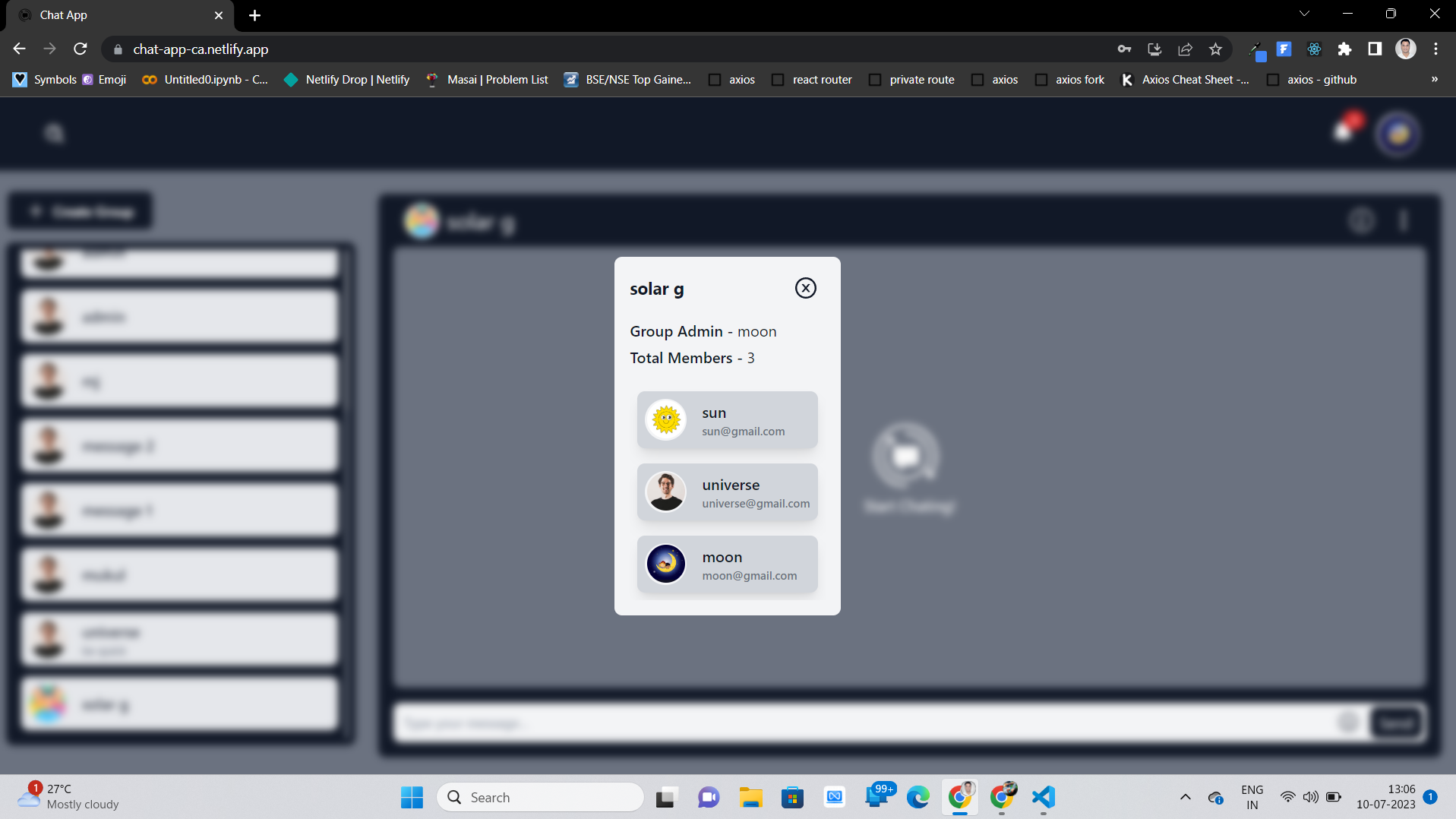
Task: Click universe@gmail.com email text
Action: click(756, 504)
